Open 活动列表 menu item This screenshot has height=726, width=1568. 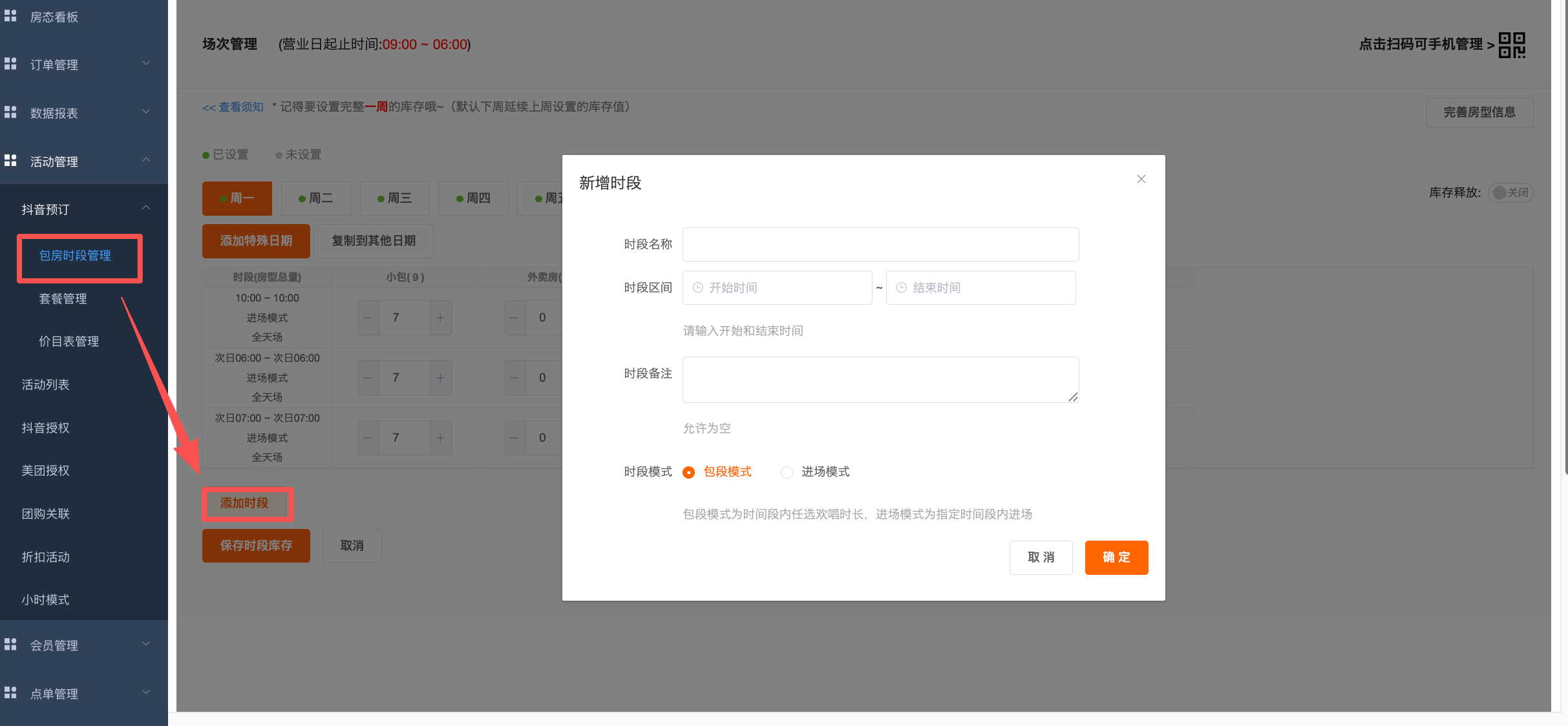[x=45, y=384]
